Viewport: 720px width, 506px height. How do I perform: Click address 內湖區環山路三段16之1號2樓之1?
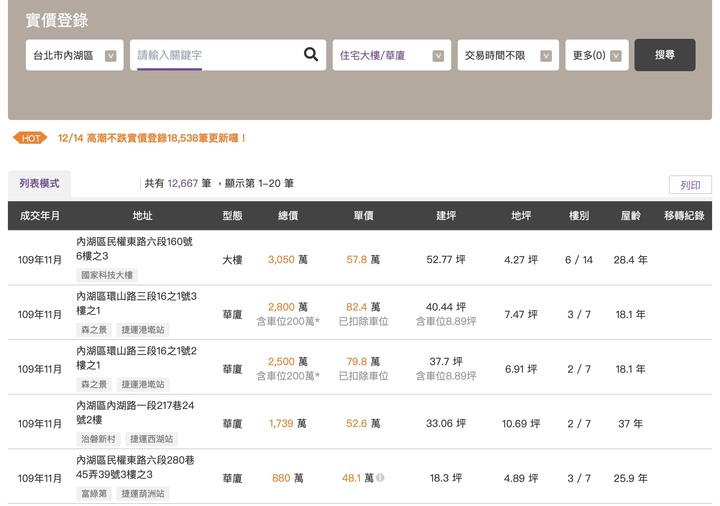136,358
